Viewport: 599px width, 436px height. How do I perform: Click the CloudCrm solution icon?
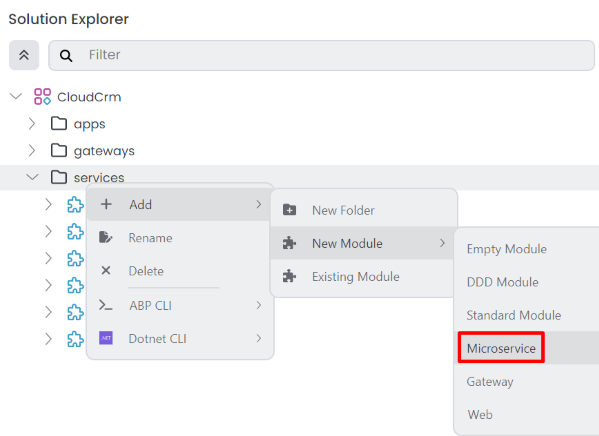click(x=42, y=97)
